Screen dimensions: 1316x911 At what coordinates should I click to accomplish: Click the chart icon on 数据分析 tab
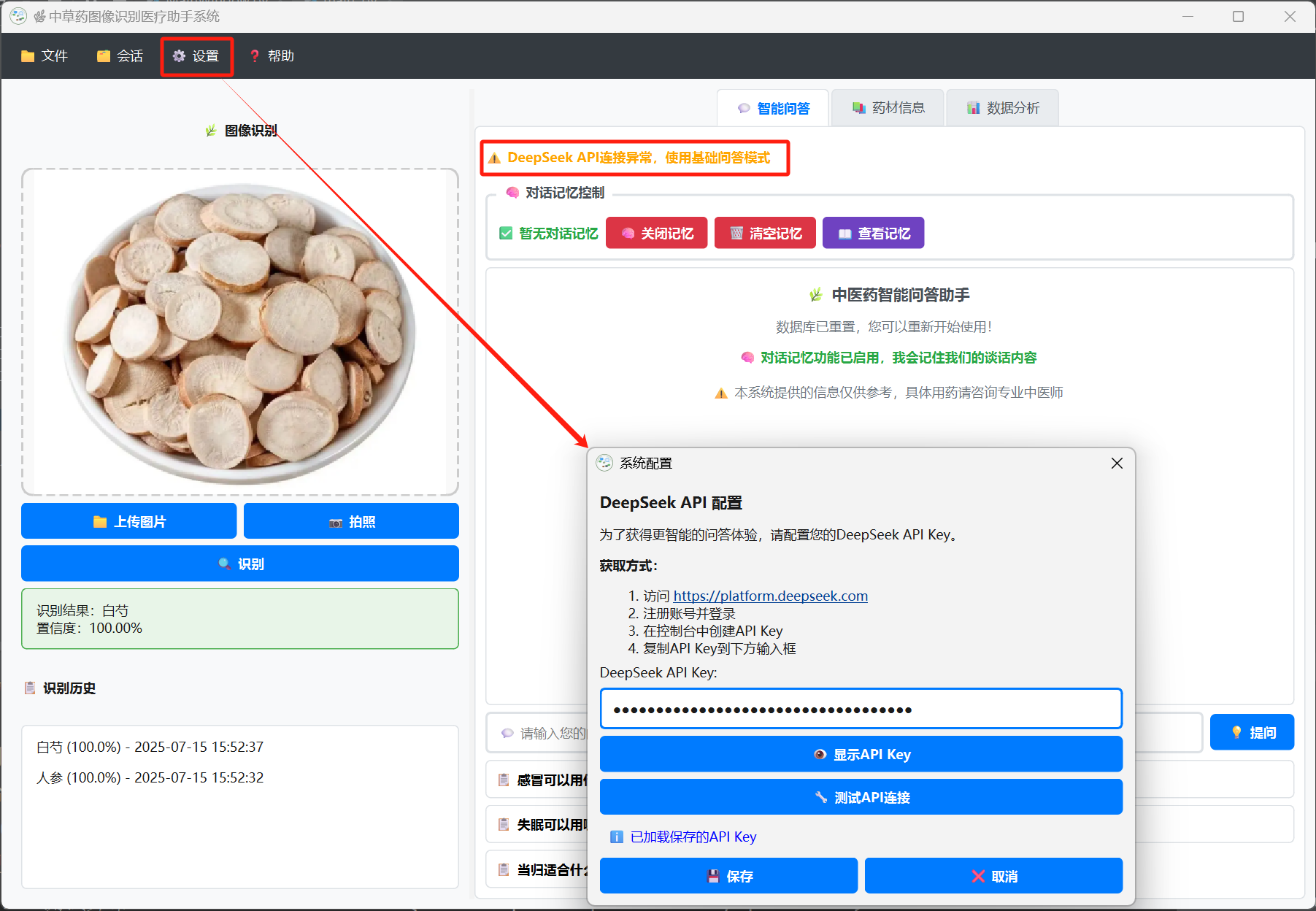coord(973,108)
